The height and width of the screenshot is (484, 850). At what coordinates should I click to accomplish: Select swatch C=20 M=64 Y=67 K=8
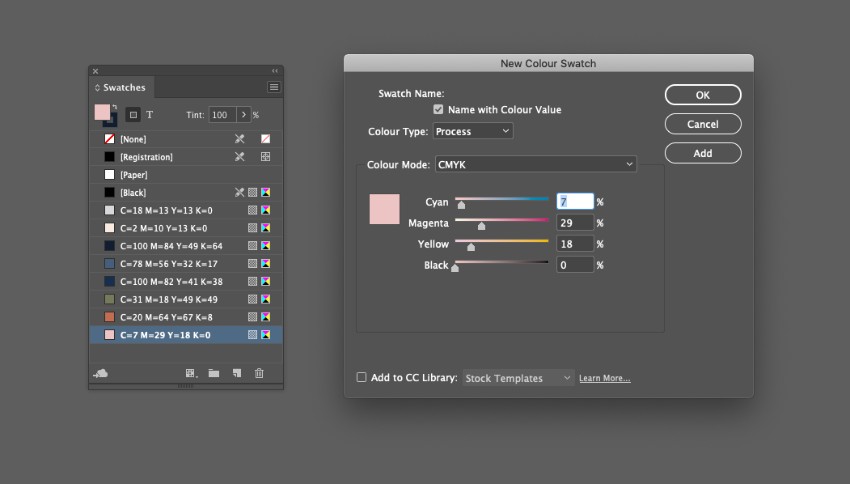click(x=186, y=317)
